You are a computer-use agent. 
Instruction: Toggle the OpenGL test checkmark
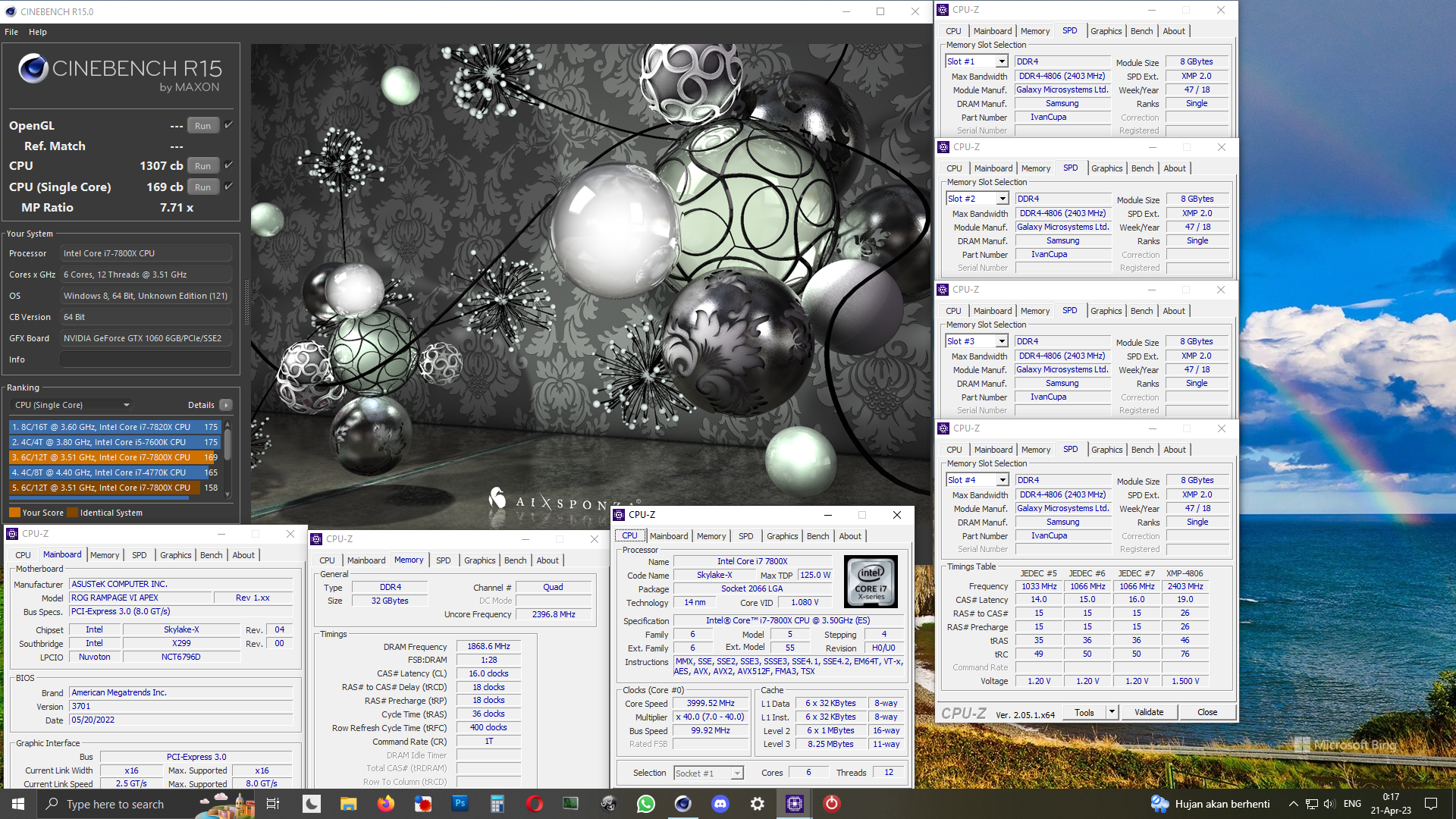(229, 125)
